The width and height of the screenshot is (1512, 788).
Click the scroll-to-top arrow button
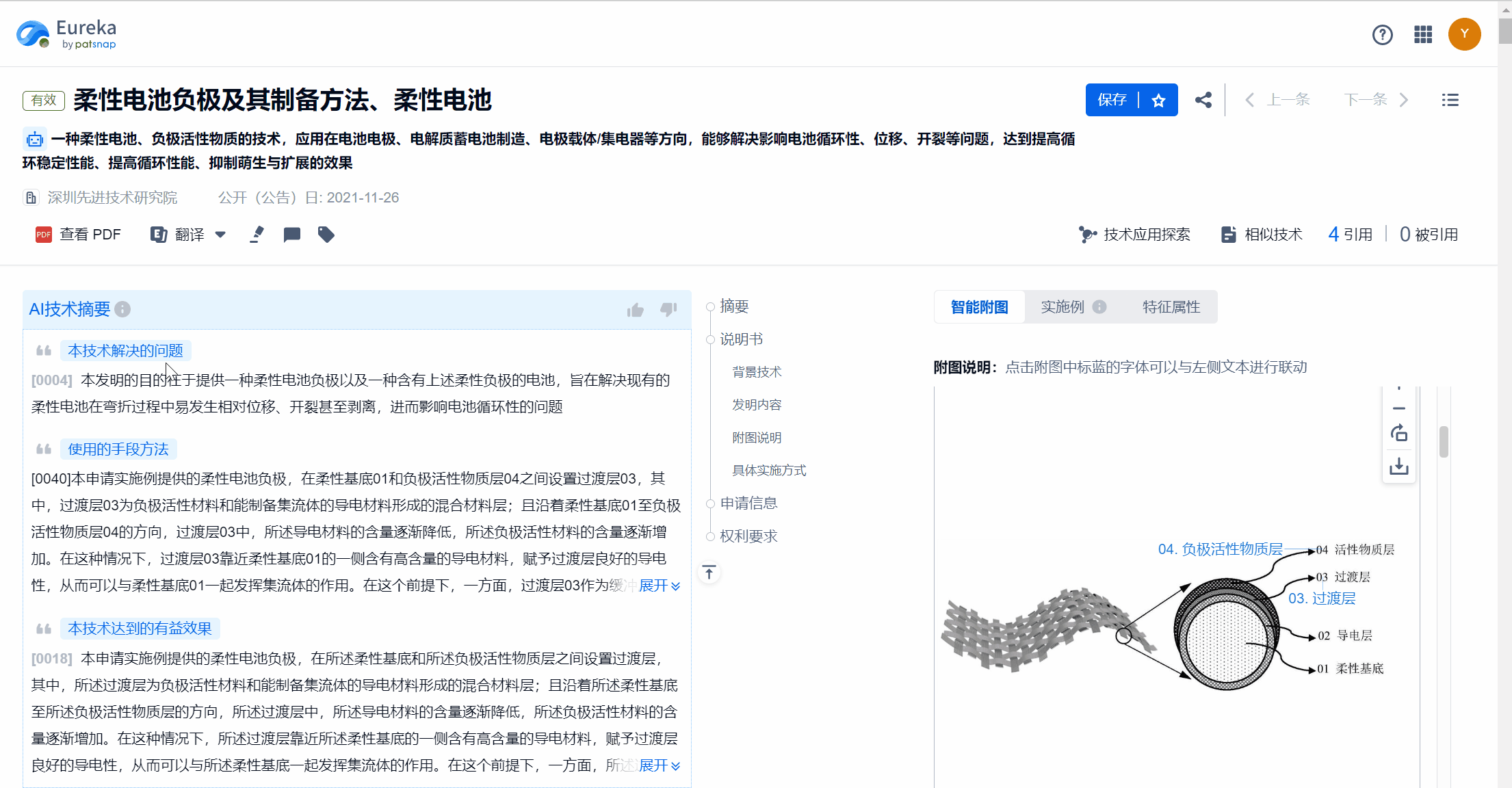tap(709, 573)
